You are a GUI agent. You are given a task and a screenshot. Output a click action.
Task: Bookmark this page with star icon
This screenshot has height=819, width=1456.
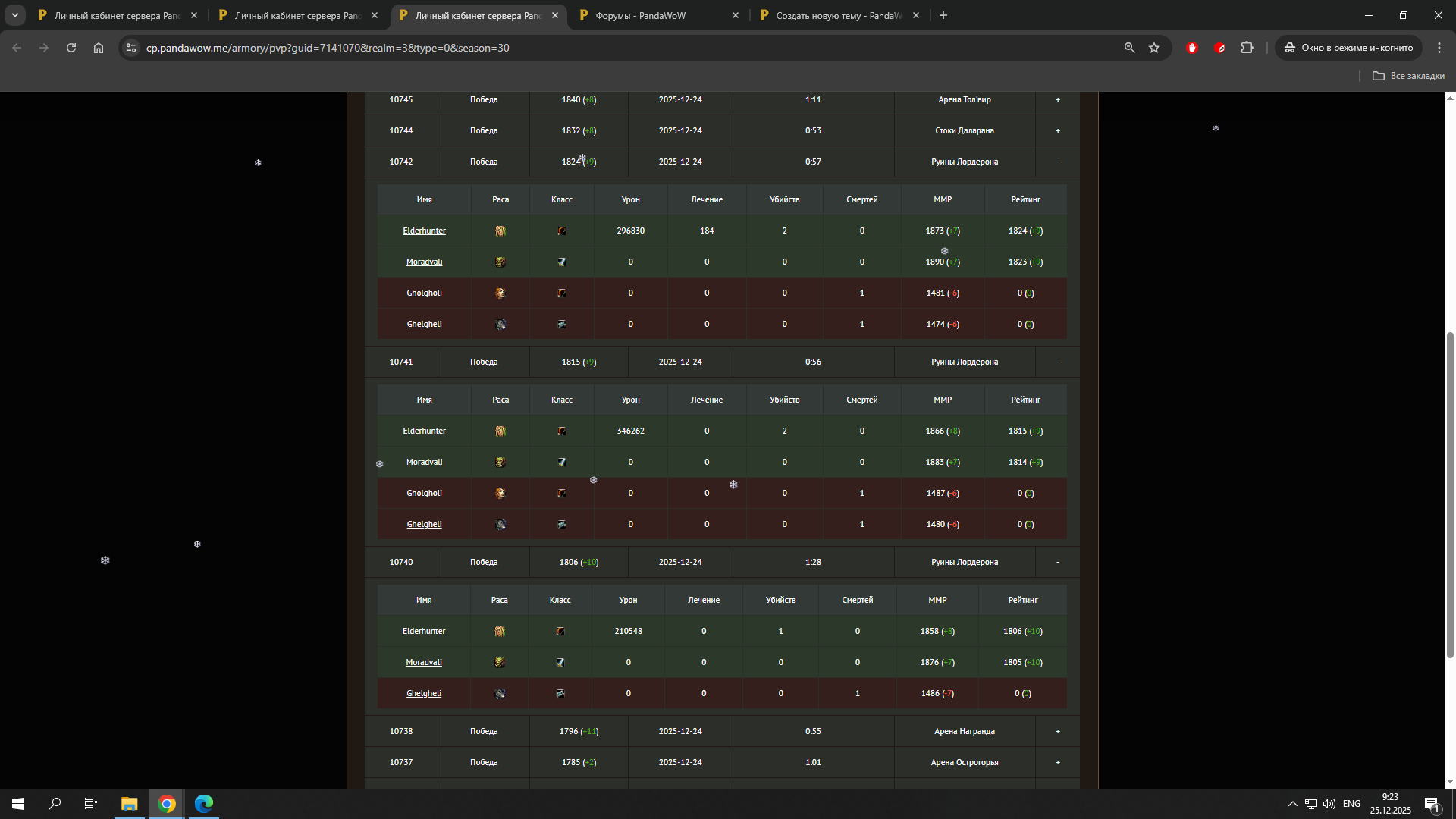[1154, 48]
